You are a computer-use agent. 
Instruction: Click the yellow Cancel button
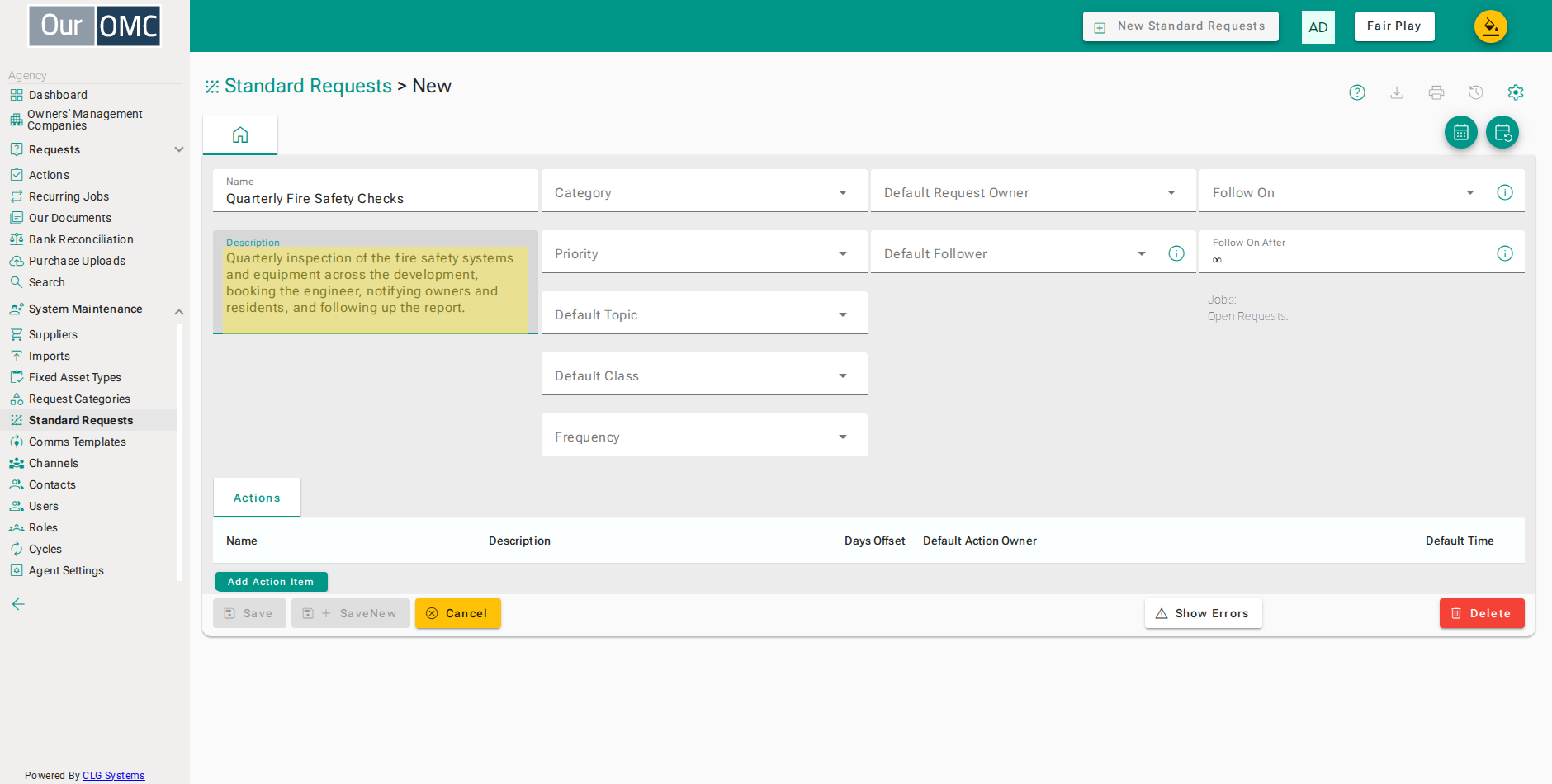458,613
